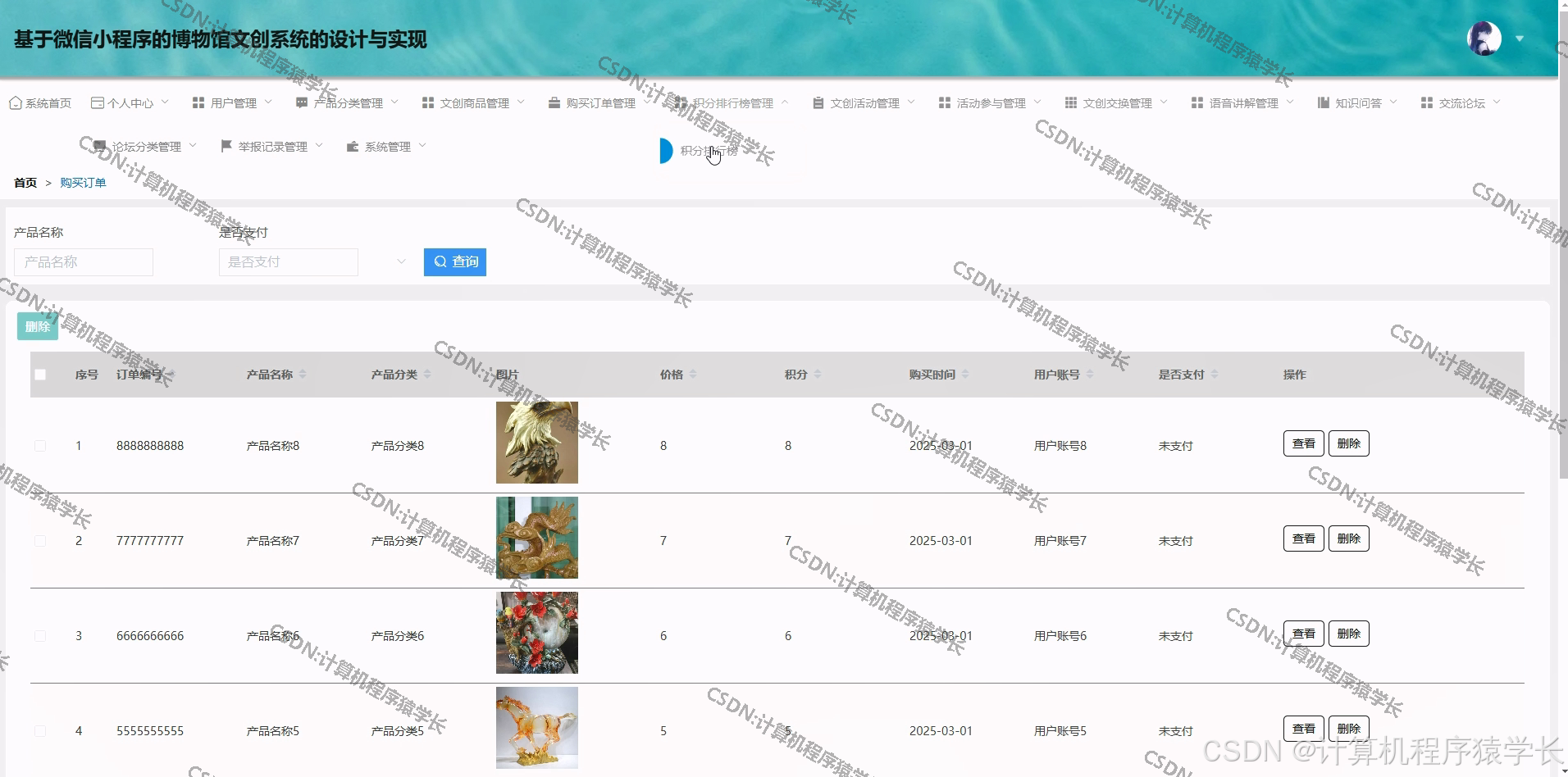Sort by 用户账号 column arrows
Viewport: 1568px width, 777px height.
pyautogui.click(x=1090, y=375)
